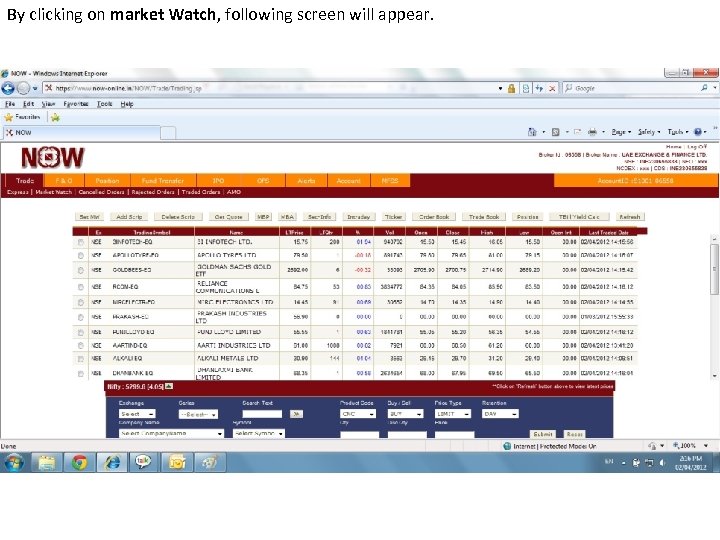This screenshot has height=540, width=720.
Task: Open the Select Symbol dropdown
Action: (259, 433)
